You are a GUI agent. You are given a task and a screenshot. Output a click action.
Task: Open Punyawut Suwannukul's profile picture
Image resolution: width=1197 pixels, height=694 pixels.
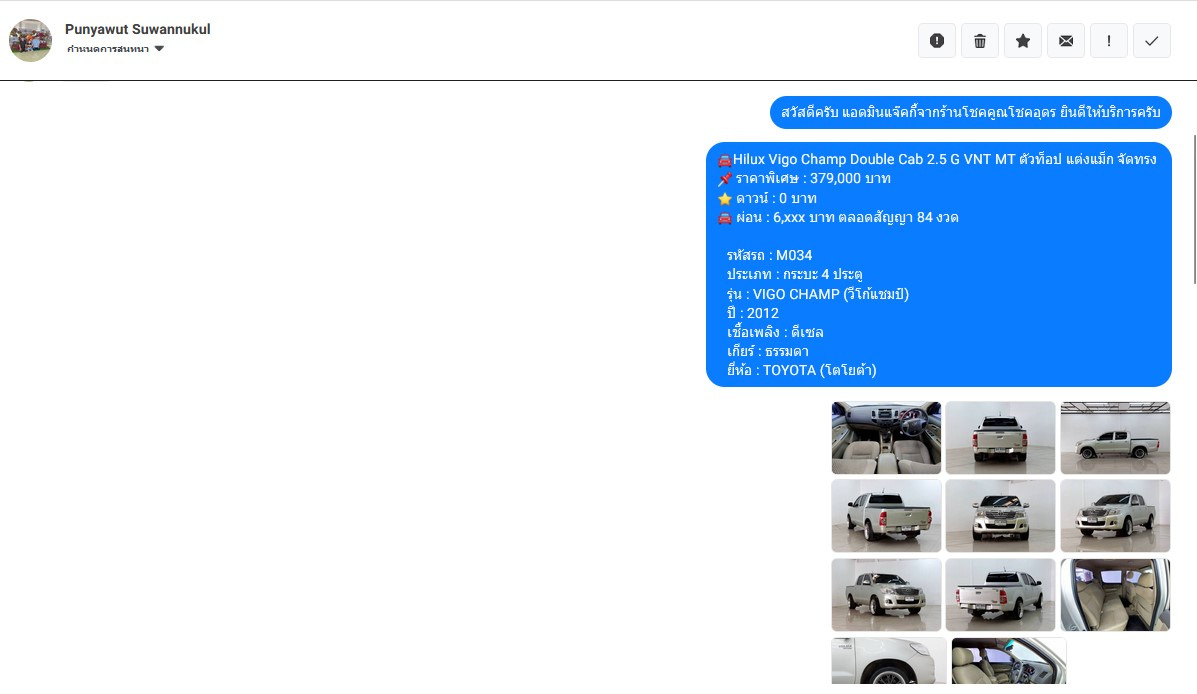coord(31,40)
